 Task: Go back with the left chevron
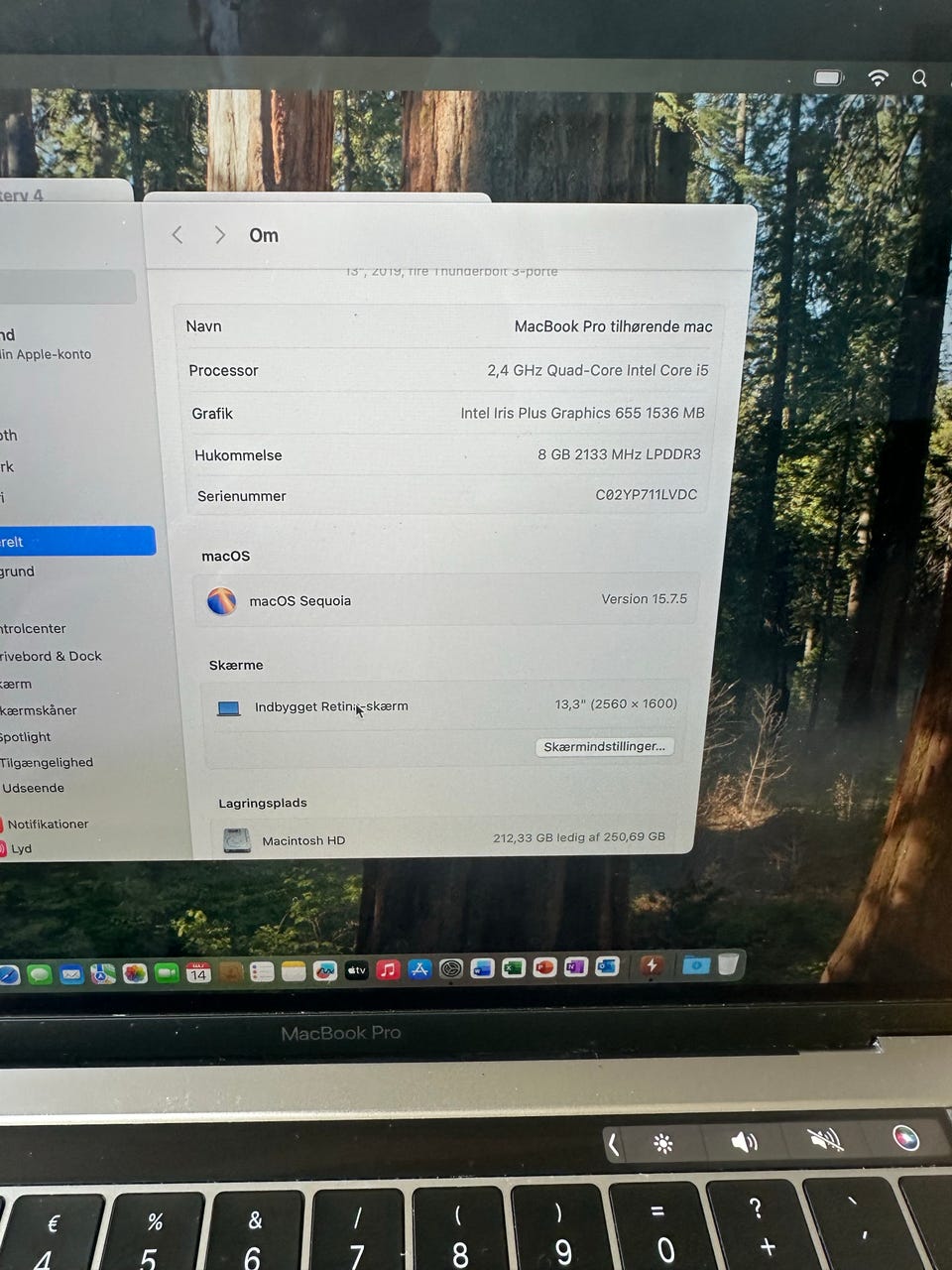(x=178, y=234)
